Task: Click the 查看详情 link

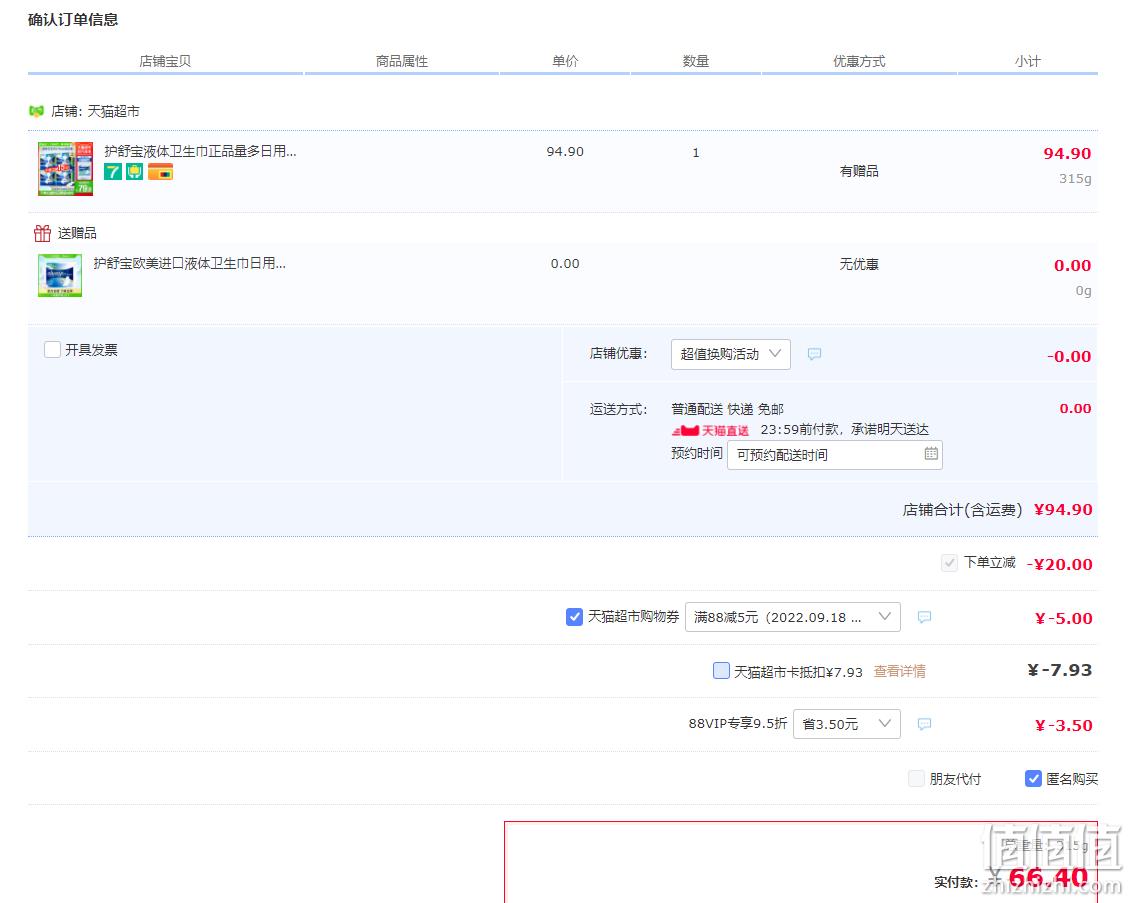Action: tap(899, 671)
